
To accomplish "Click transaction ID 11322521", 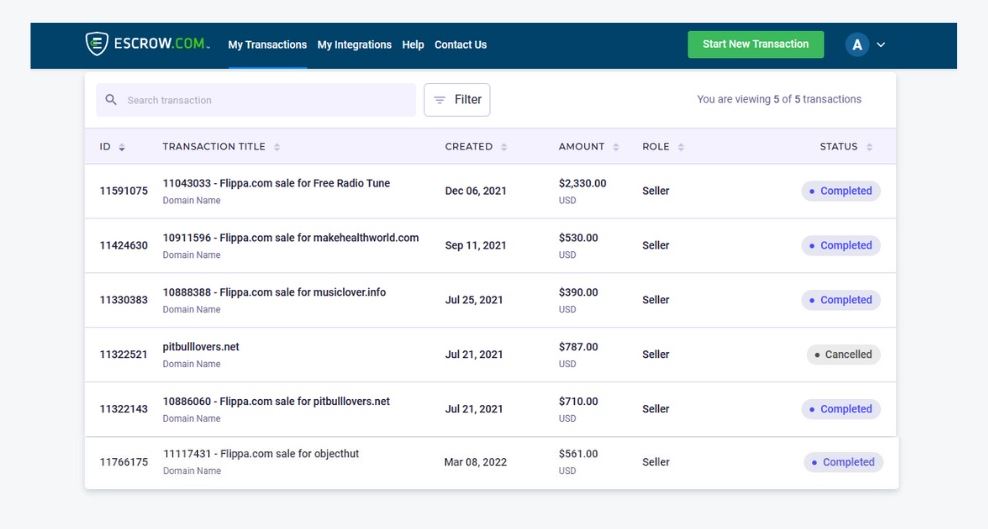I will (x=124, y=355).
